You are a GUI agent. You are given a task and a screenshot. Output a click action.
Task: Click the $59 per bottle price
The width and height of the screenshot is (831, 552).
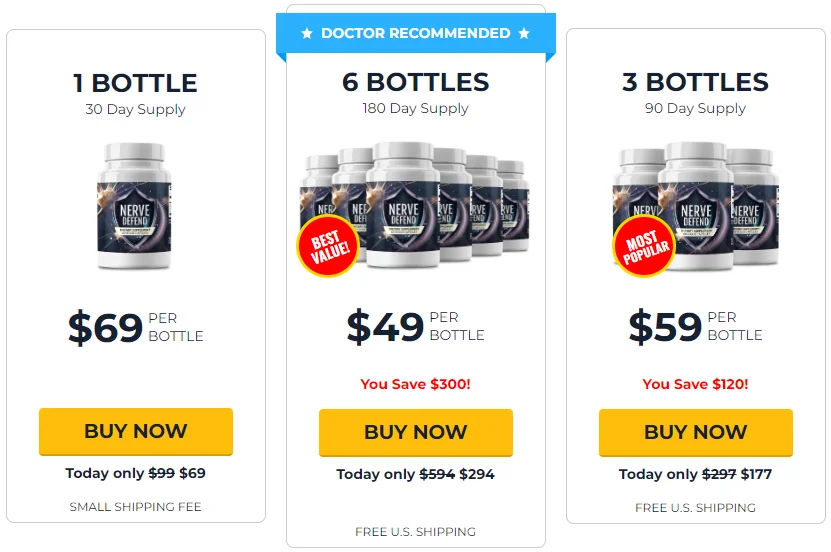click(x=695, y=326)
